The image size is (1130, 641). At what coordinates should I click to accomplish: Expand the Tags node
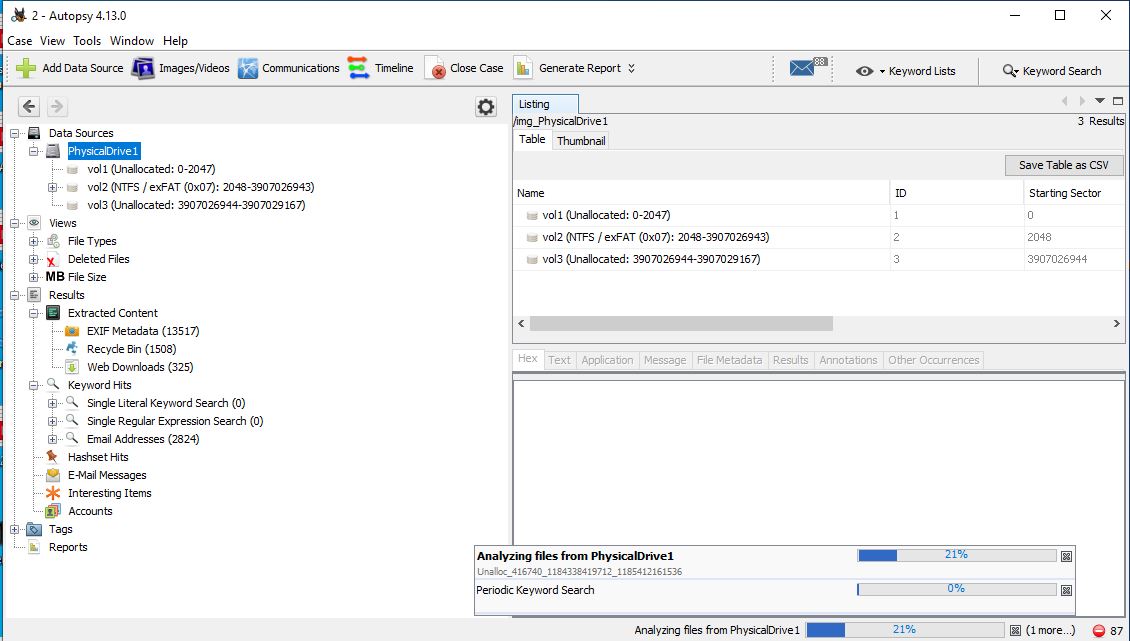pos(14,530)
